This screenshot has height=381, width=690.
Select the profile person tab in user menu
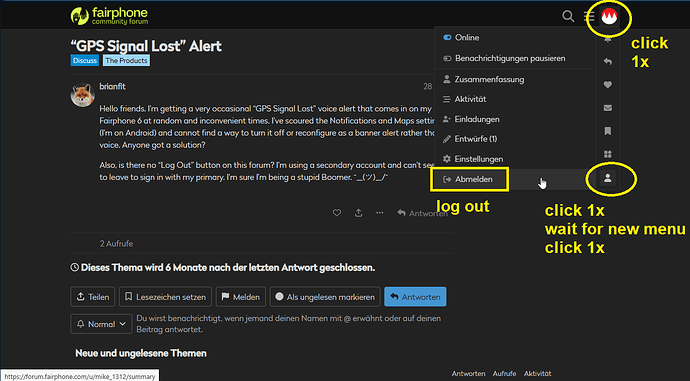[x=608, y=178]
